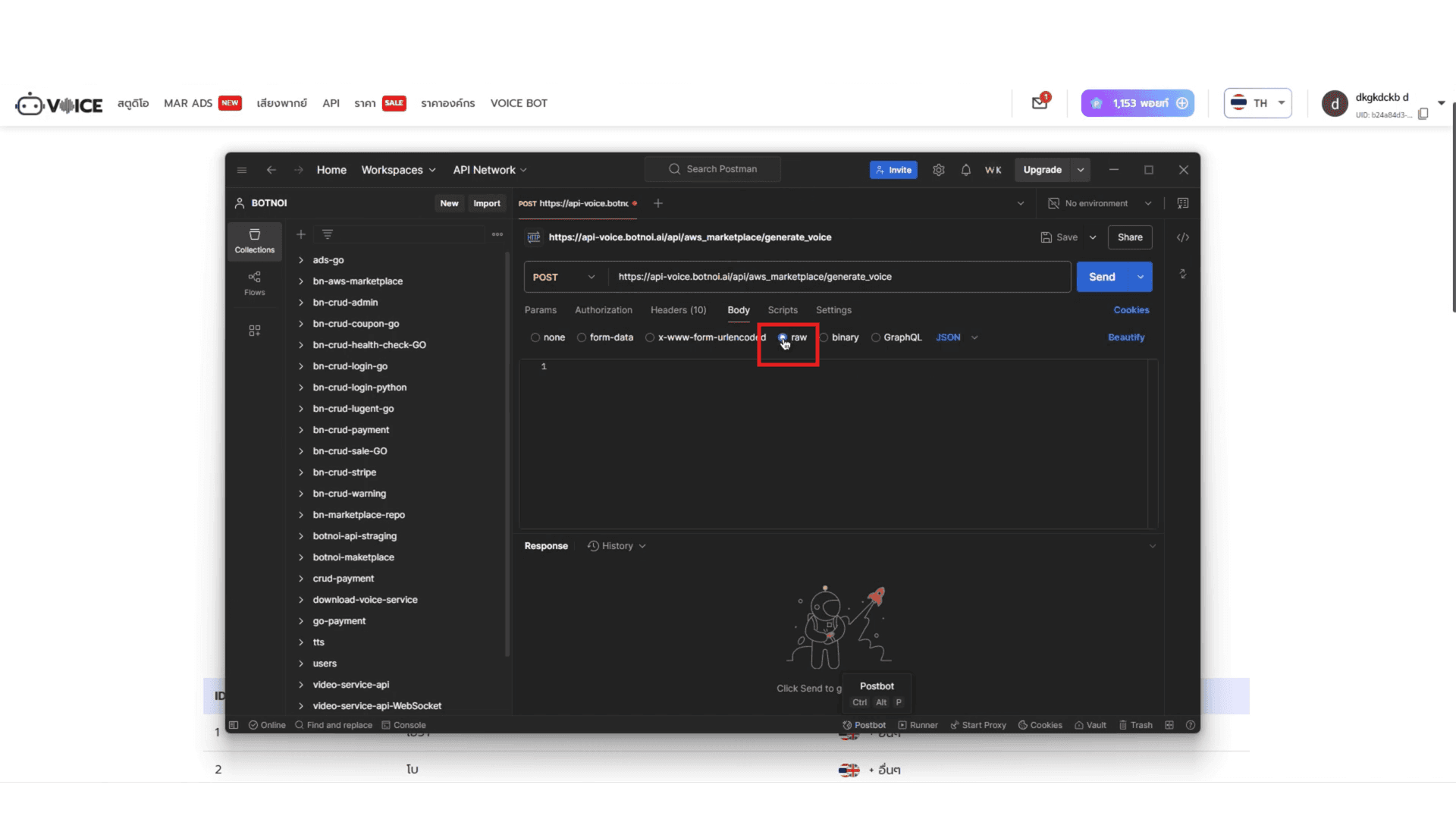Image resolution: width=1456 pixels, height=819 pixels.
Task: Select the form-data radio option
Action: tap(582, 337)
